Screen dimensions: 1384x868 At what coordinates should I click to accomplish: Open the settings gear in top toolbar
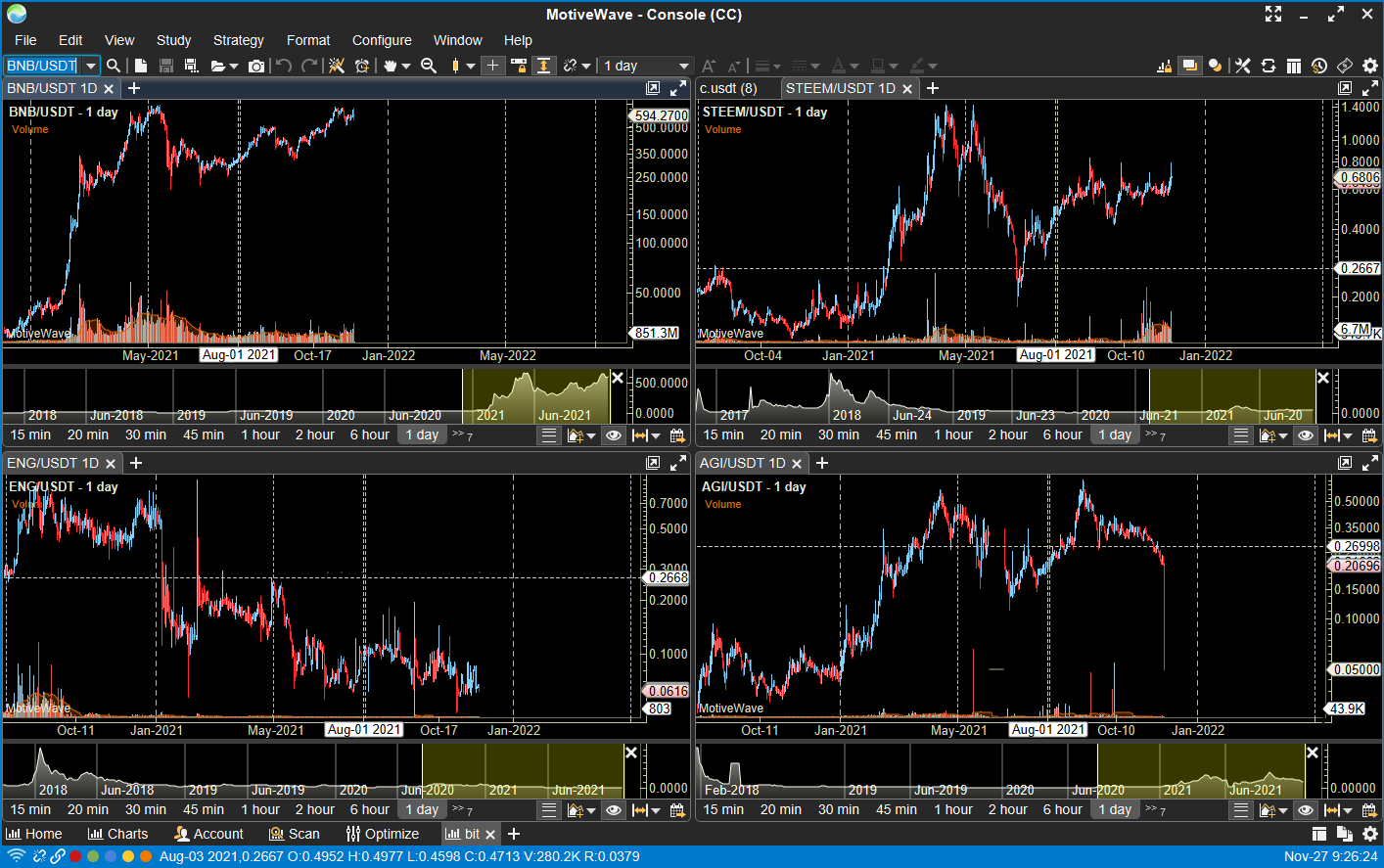(1370, 66)
